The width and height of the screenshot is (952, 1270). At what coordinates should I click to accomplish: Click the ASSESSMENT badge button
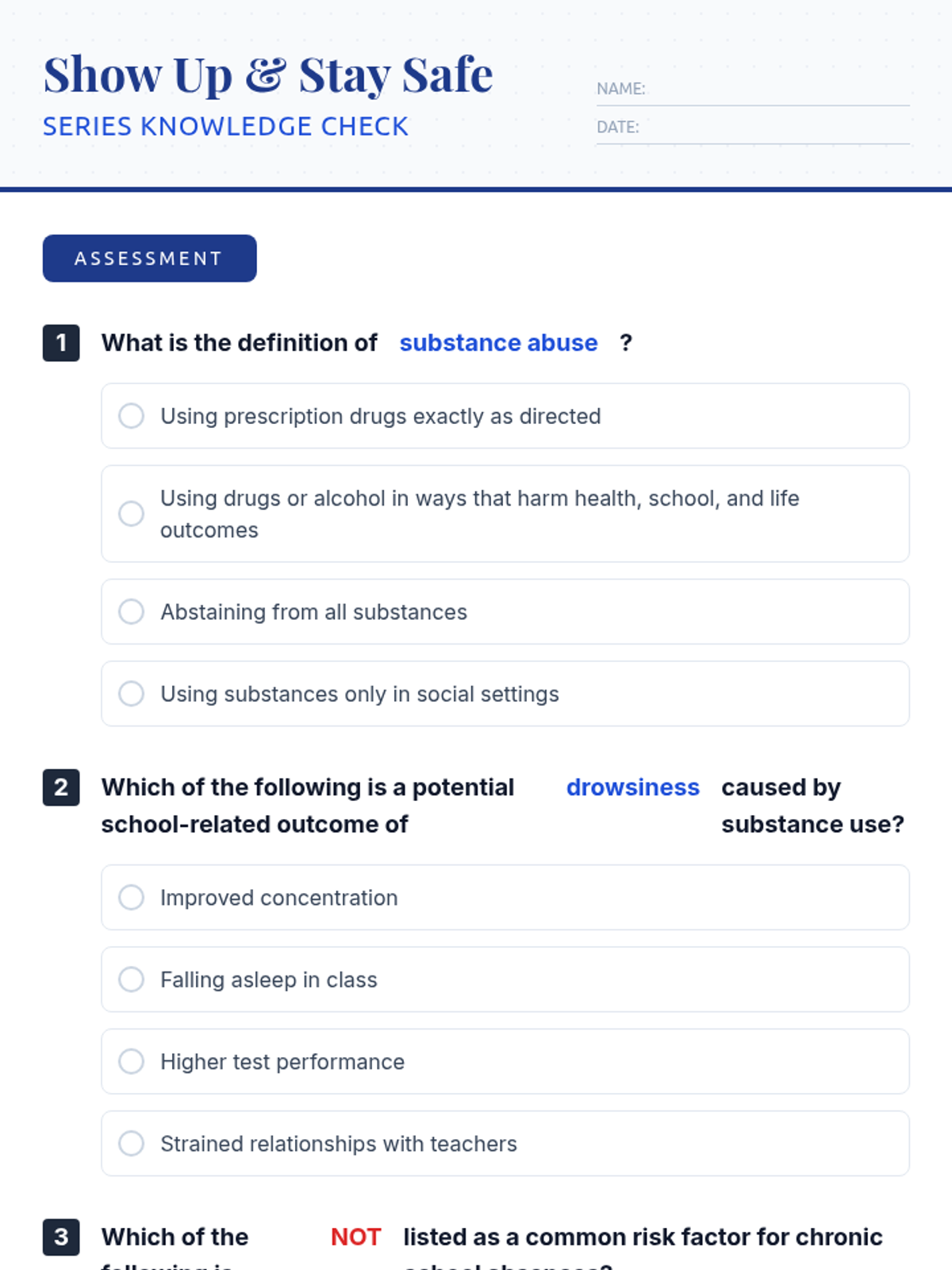[150, 259]
